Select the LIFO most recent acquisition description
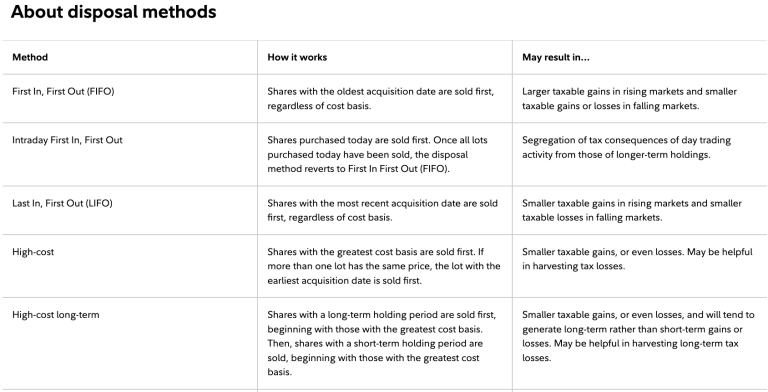Screen dimensions: 768x392 (x=383, y=210)
